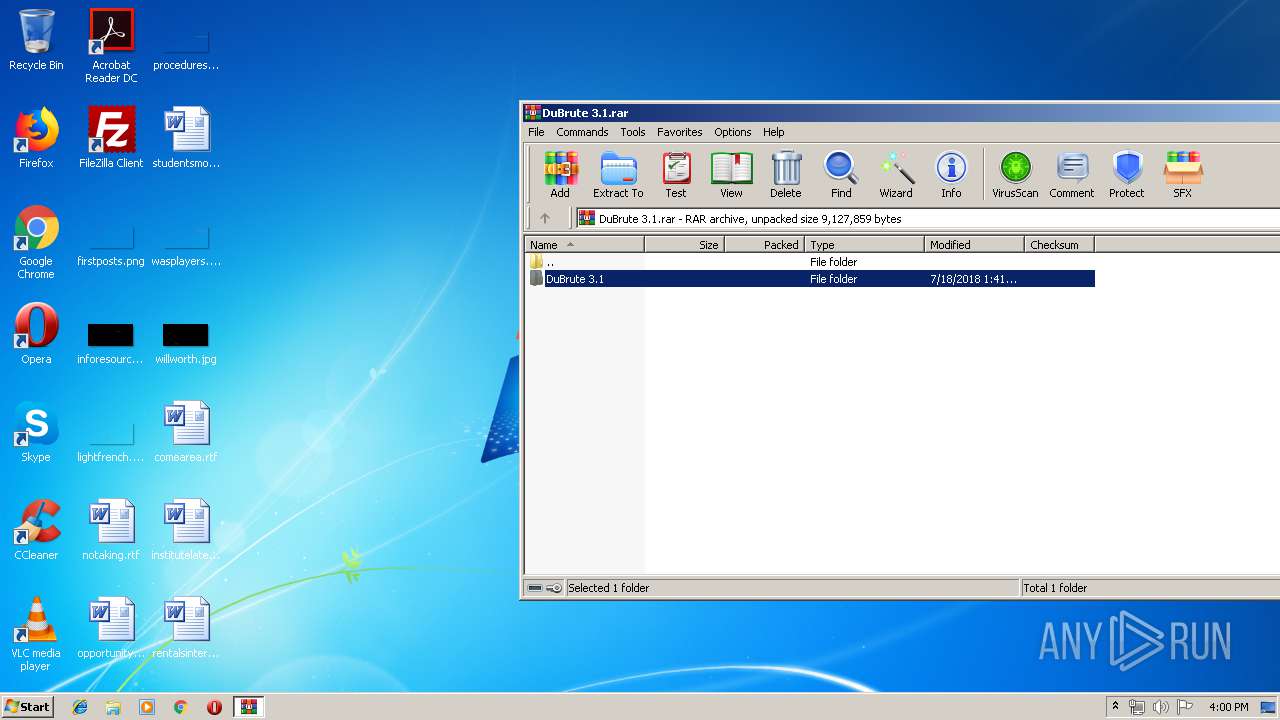The height and width of the screenshot is (720, 1280).
Task: Open the comearea.rtf document
Action: coord(186,432)
